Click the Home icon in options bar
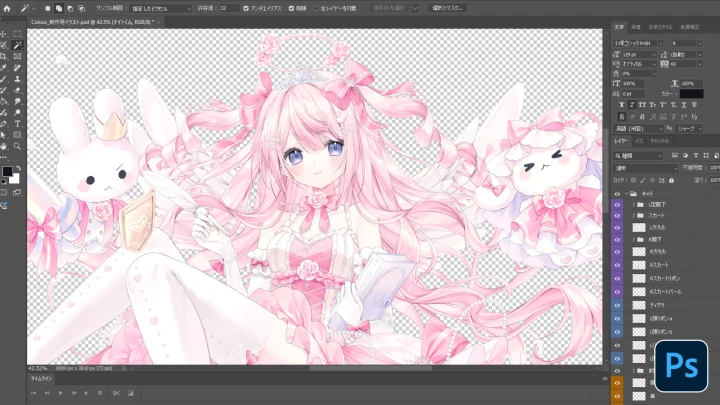This screenshot has width=720, height=405. pyautogui.click(x=7, y=8)
